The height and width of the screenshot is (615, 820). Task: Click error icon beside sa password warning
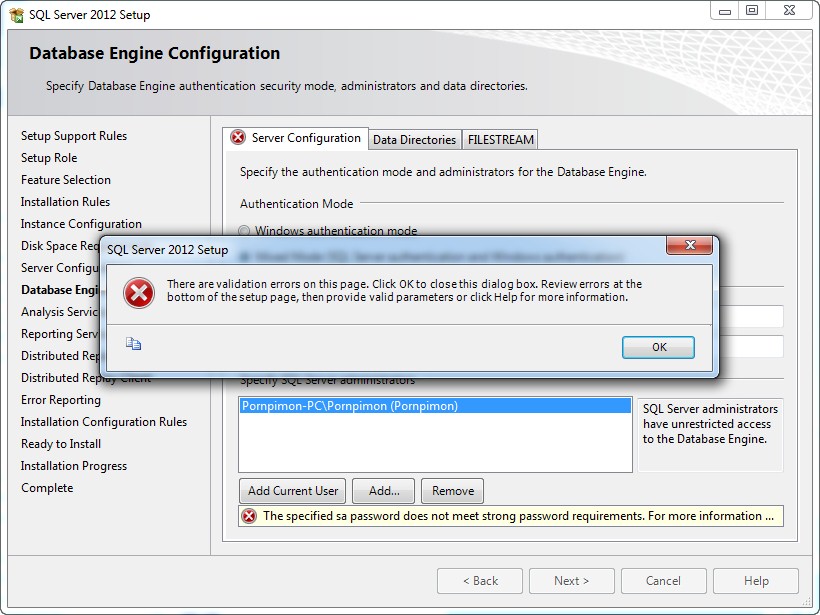(249, 516)
